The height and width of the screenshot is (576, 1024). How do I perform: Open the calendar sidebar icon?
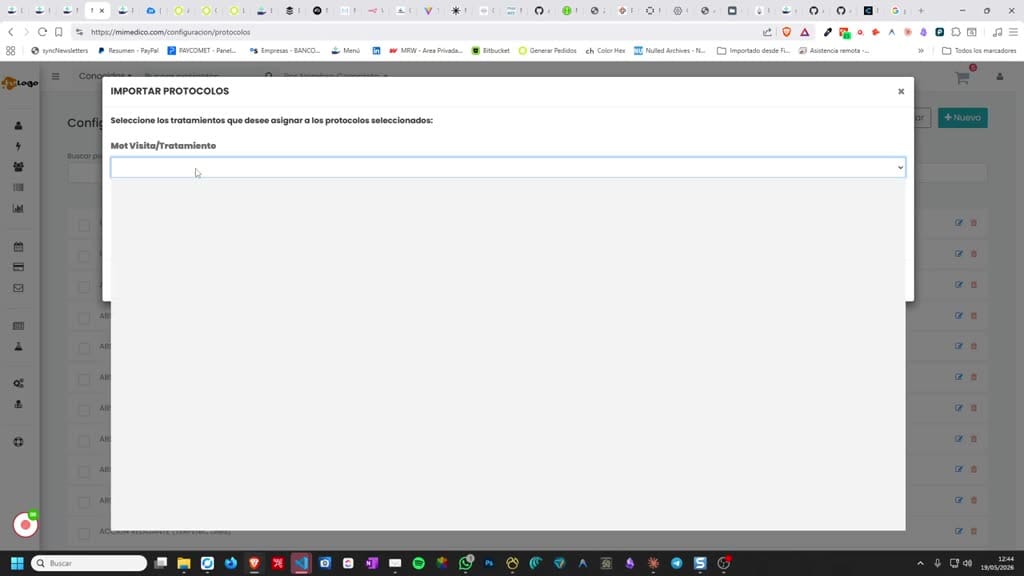tap(18, 247)
